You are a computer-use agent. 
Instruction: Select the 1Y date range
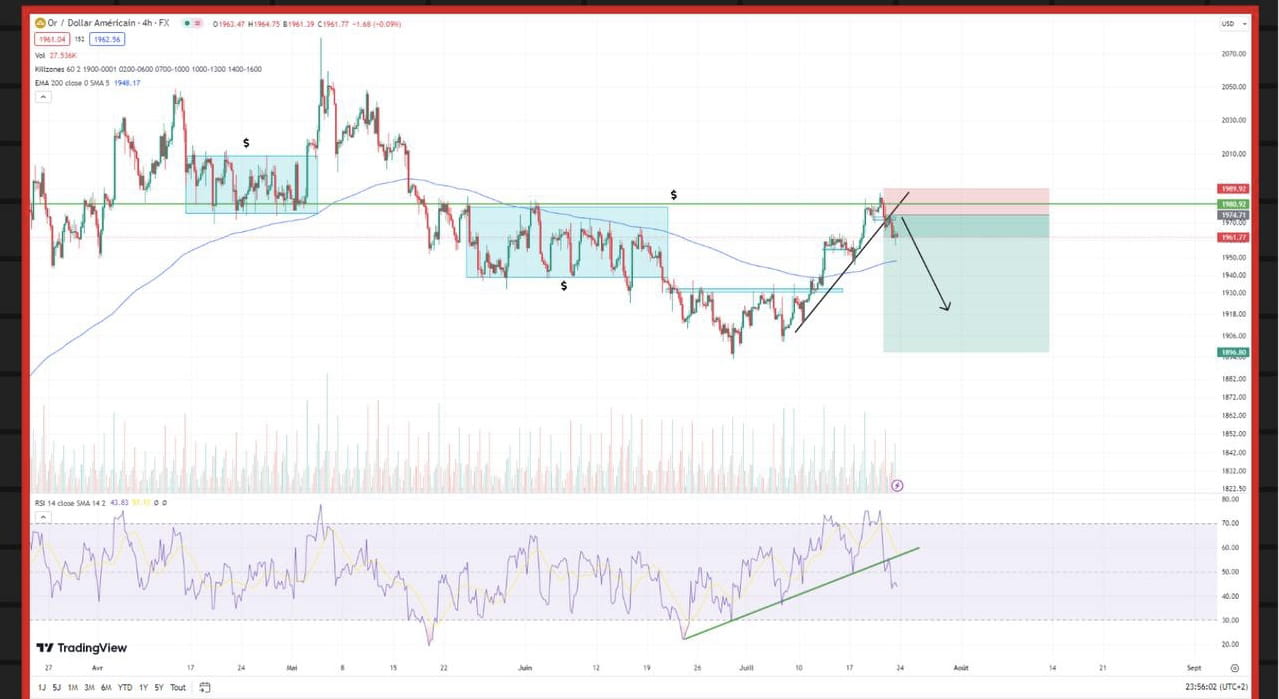[x=144, y=687]
